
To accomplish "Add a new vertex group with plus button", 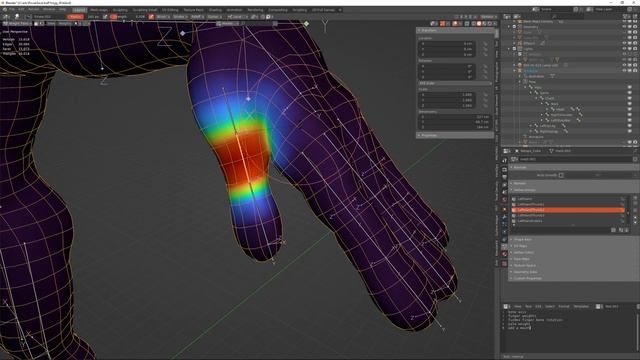I will tap(635, 198).
